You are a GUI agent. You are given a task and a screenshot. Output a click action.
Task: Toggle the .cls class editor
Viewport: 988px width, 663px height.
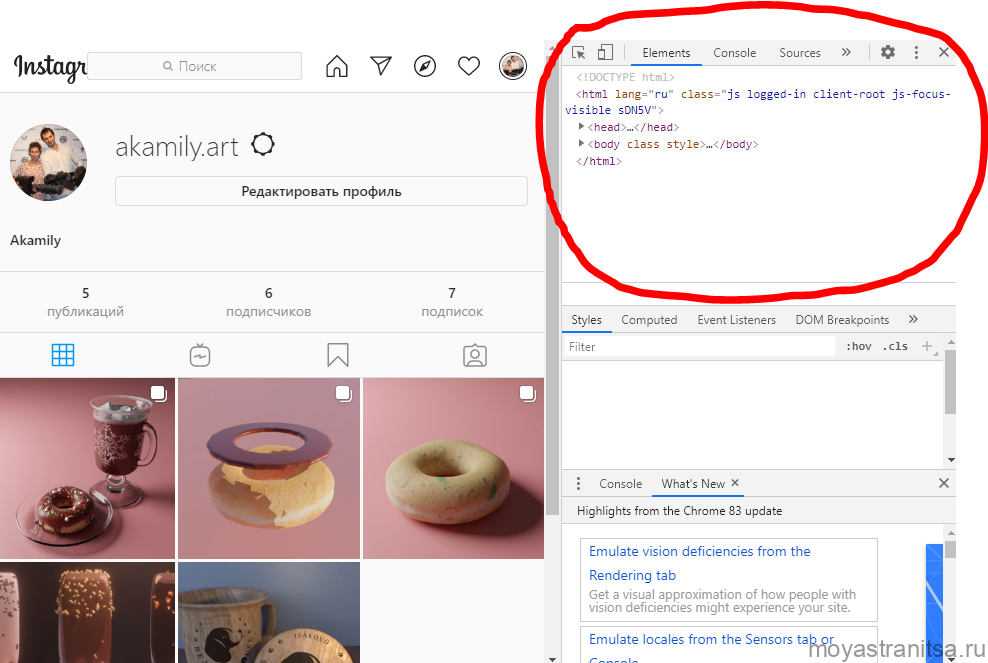coord(895,347)
